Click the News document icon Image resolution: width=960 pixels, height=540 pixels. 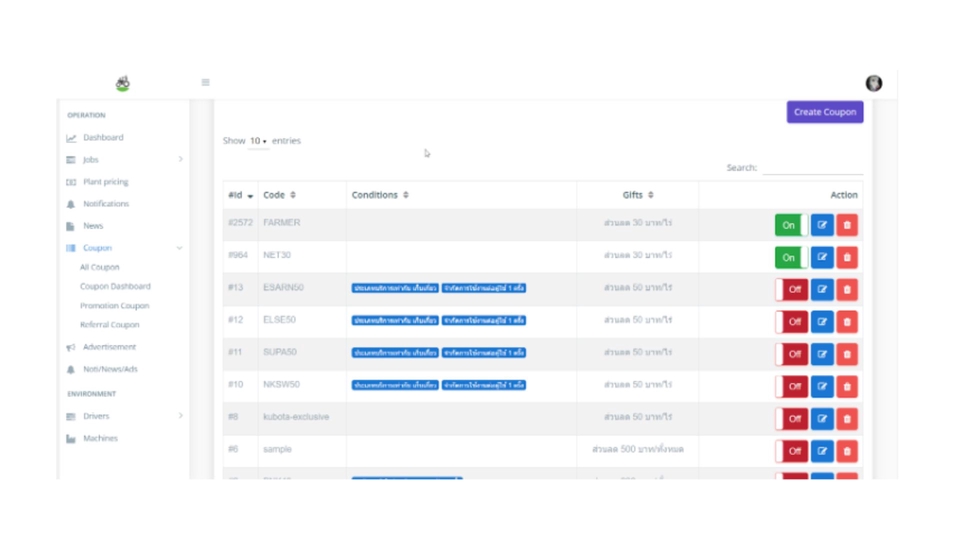pyautogui.click(x=70, y=226)
